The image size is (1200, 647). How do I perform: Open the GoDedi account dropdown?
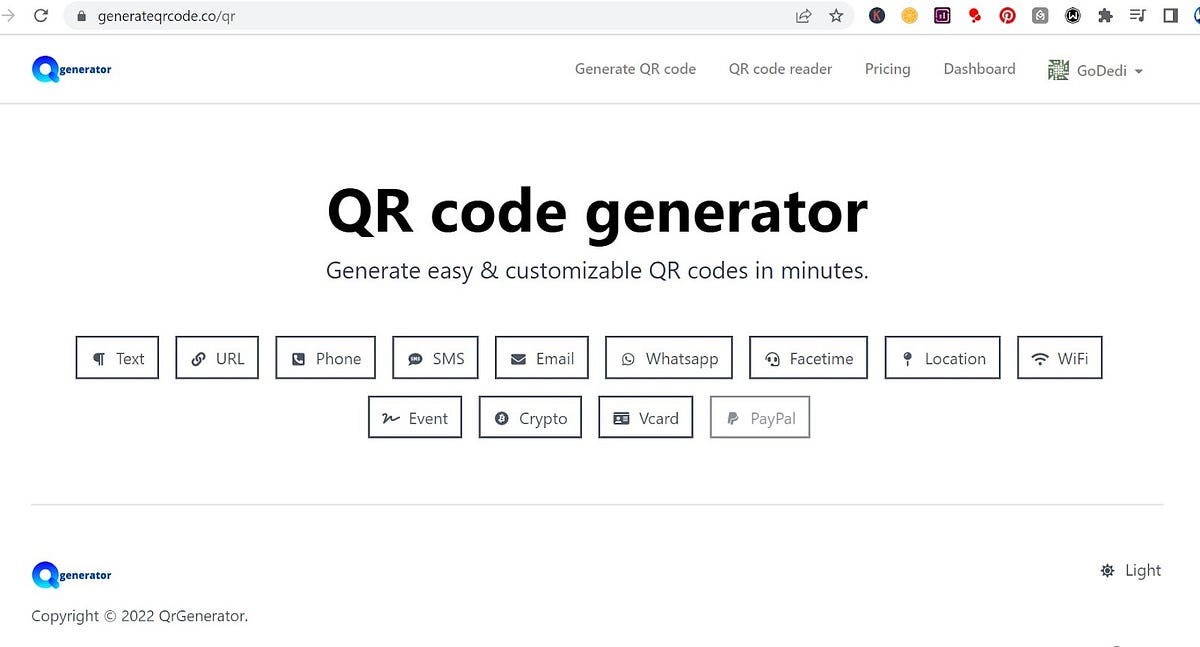click(1097, 69)
